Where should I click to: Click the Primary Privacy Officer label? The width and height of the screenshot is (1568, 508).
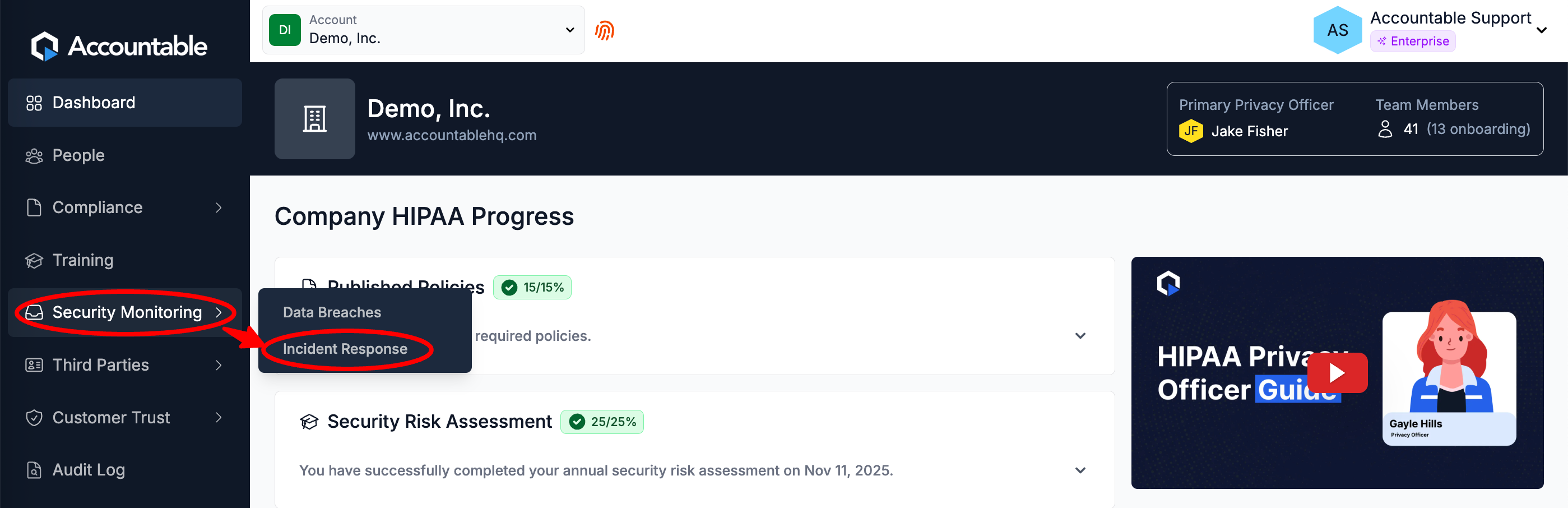point(1256,105)
